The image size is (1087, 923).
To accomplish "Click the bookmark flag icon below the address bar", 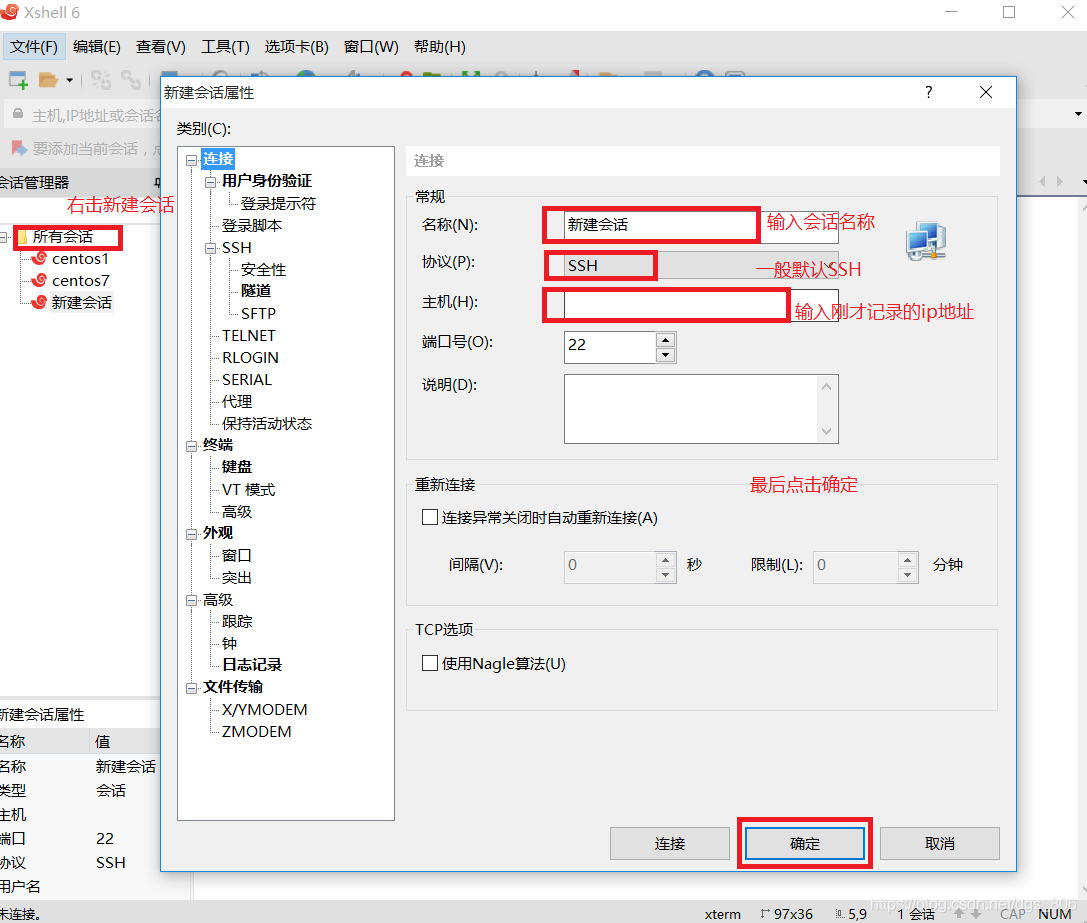I will coord(19,148).
